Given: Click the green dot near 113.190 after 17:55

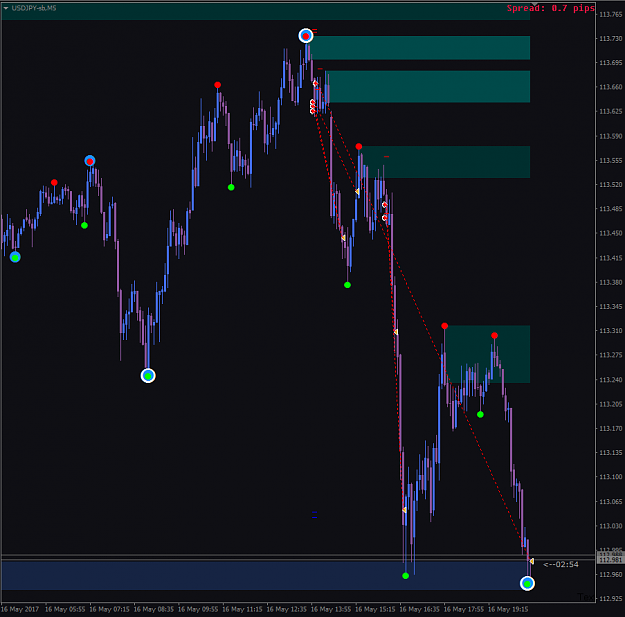Looking at the screenshot, I should (x=480, y=415).
